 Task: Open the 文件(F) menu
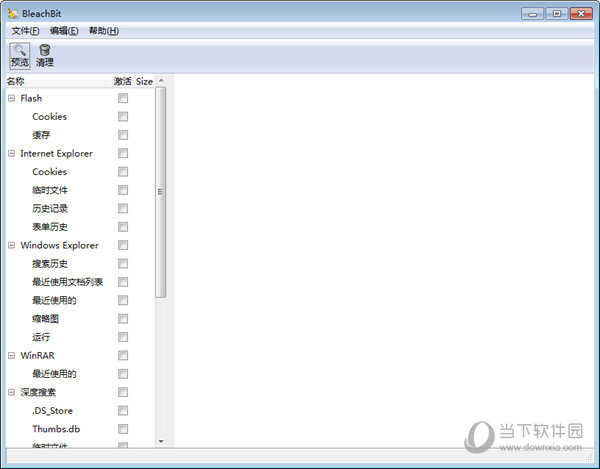point(25,31)
